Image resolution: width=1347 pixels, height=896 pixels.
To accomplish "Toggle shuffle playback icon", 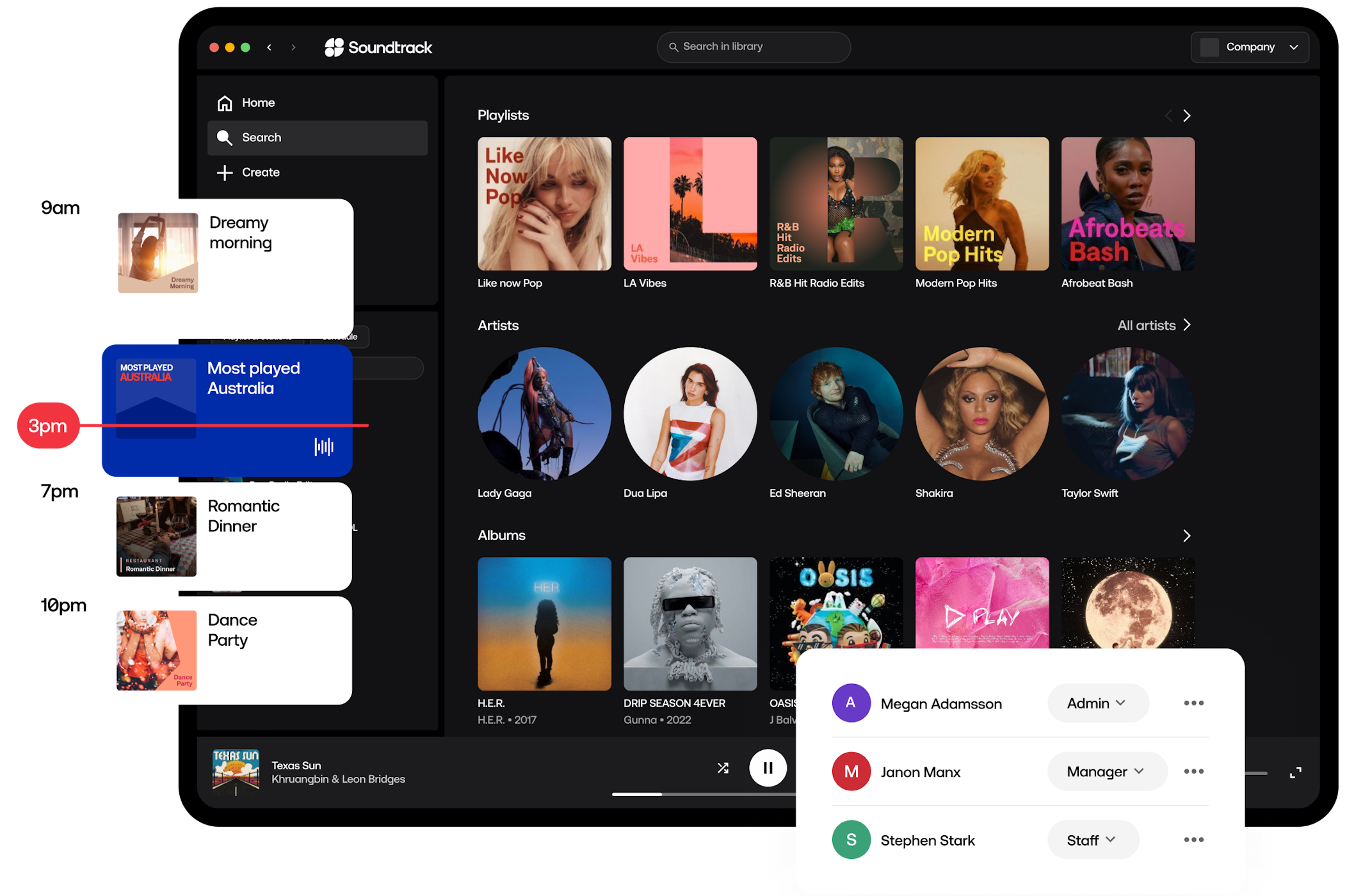I will (x=723, y=767).
